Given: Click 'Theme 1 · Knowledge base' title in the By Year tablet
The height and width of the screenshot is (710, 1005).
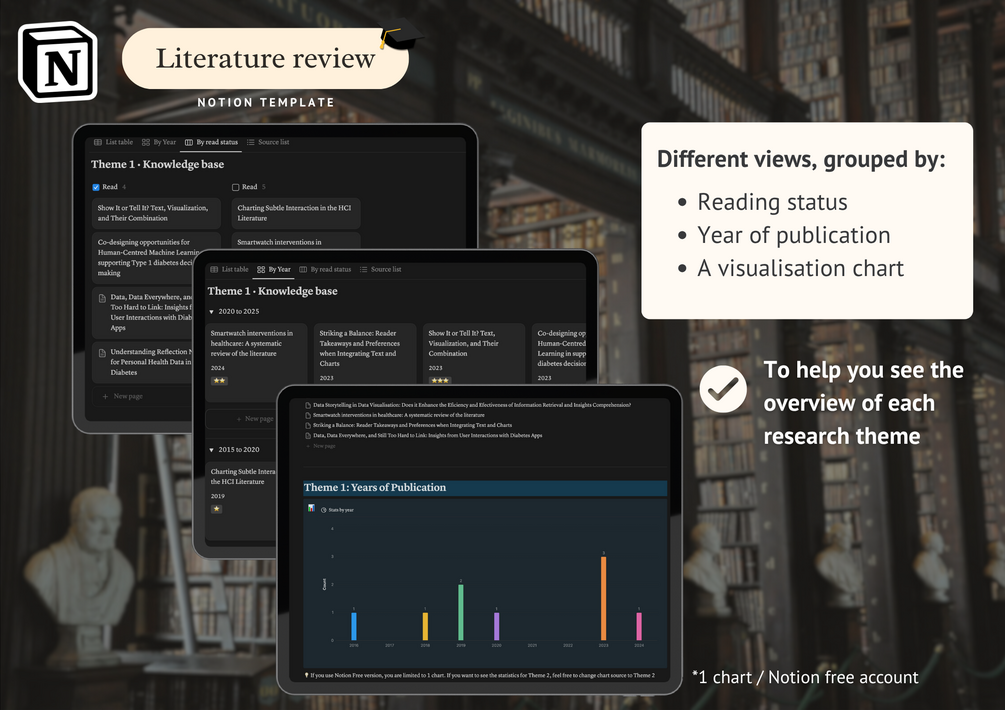Looking at the screenshot, I should click(x=272, y=292).
